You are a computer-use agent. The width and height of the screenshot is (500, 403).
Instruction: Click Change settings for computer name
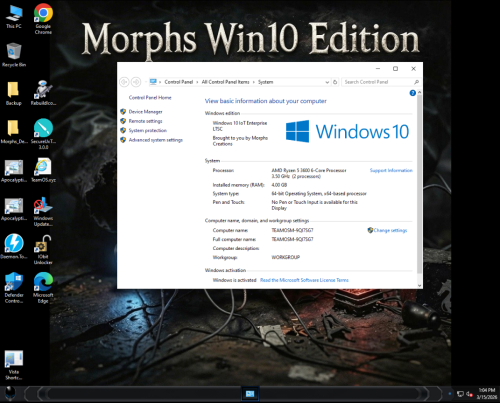[x=390, y=230]
